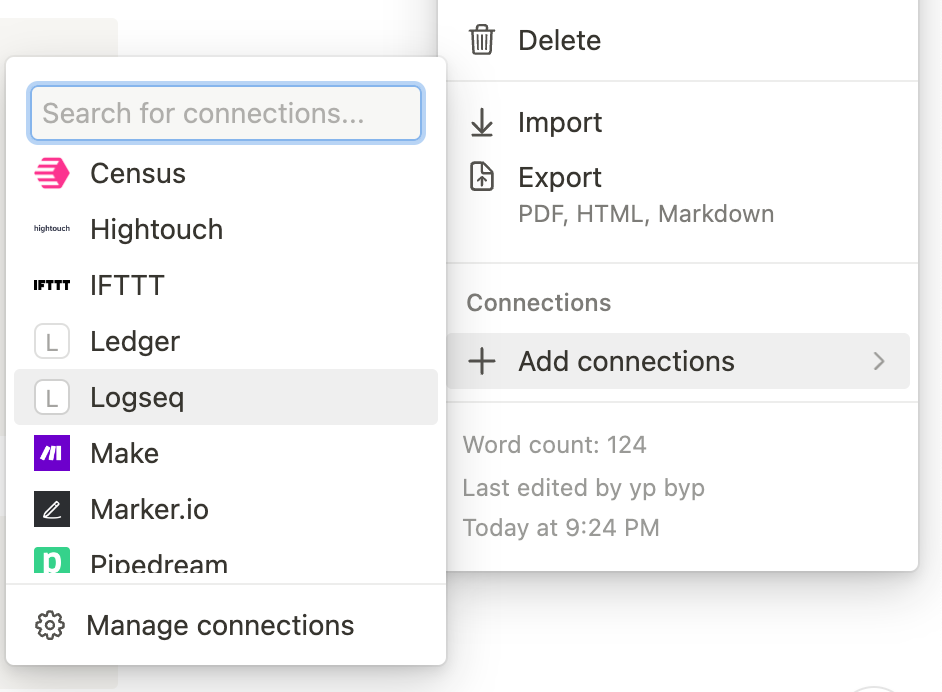Open Manage connections
Image resolution: width=942 pixels, height=692 pixels.
226,625
